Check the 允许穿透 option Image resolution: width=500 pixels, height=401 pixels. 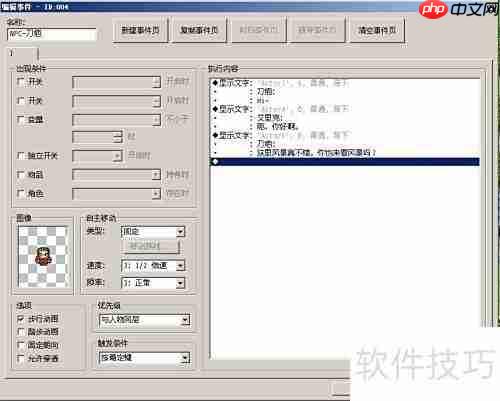(x=21, y=358)
